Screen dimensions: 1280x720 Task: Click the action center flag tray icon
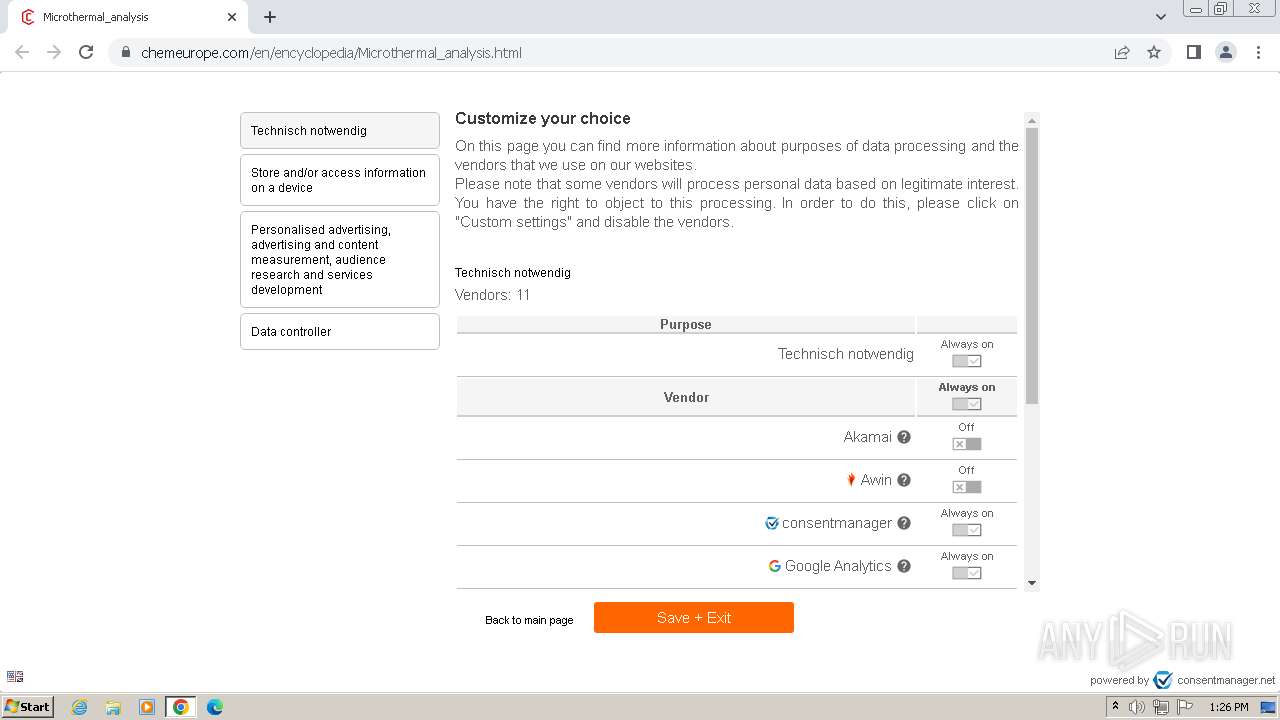click(x=1185, y=707)
